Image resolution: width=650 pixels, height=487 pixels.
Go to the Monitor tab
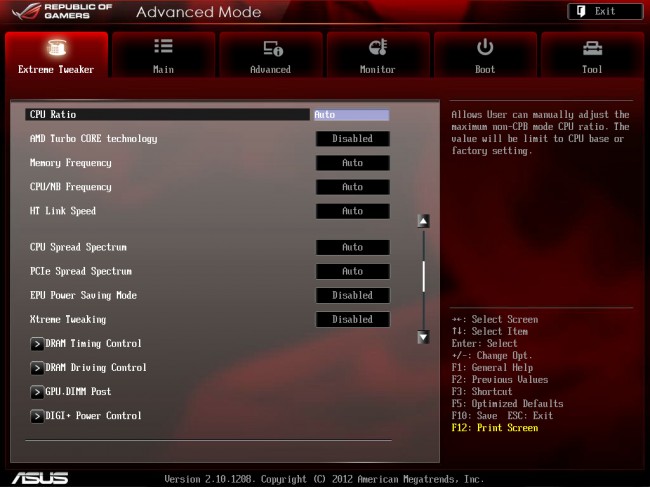(x=378, y=55)
